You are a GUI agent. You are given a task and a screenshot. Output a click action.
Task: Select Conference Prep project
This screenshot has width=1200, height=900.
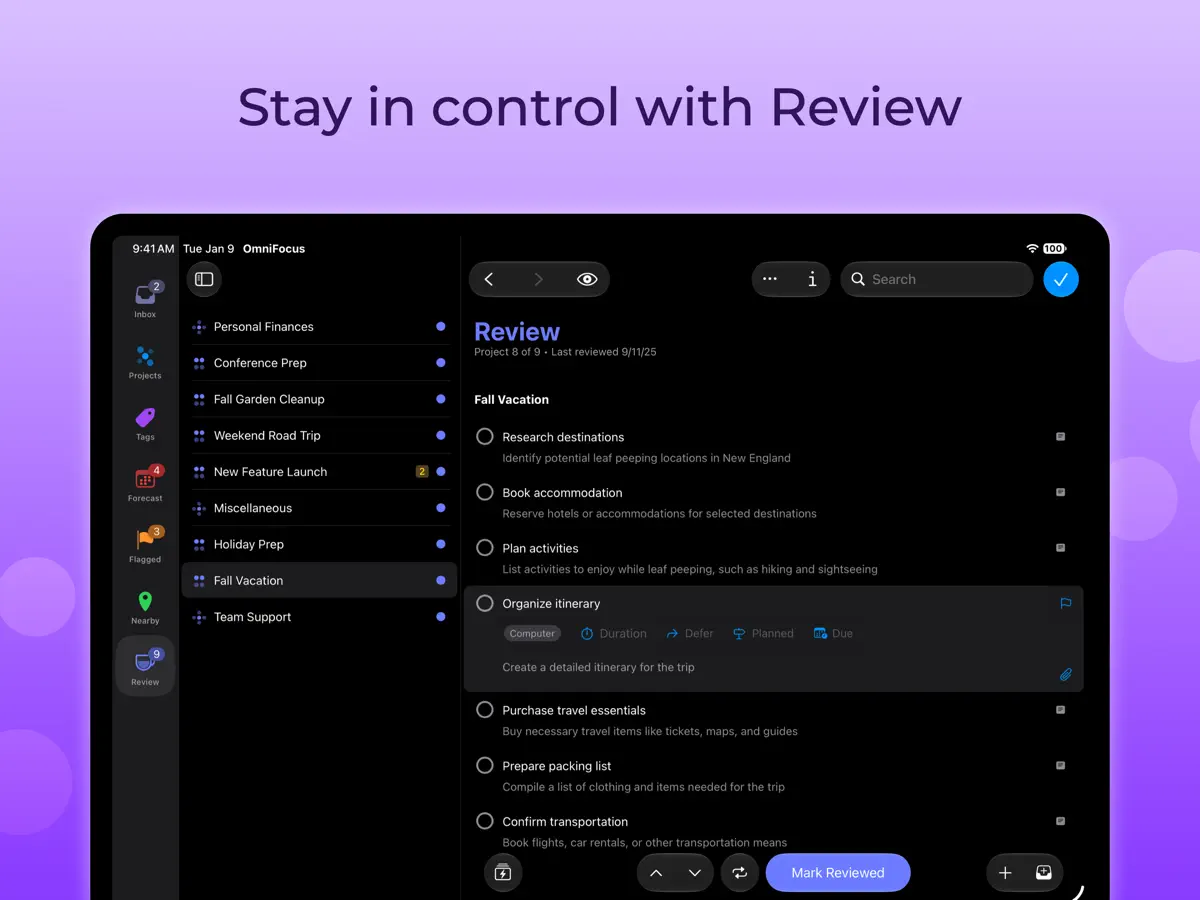point(319,363)
